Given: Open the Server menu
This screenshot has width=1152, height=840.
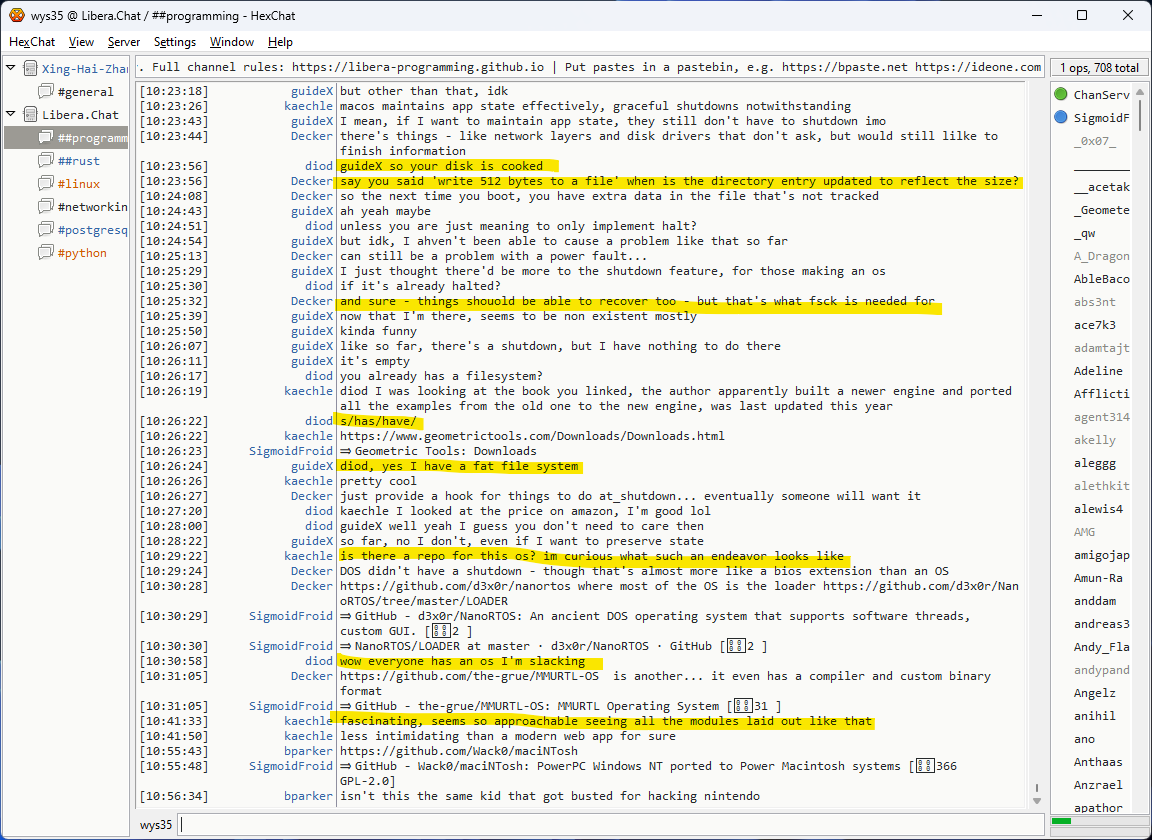Looking at the screenshot, I should (124, 42).
